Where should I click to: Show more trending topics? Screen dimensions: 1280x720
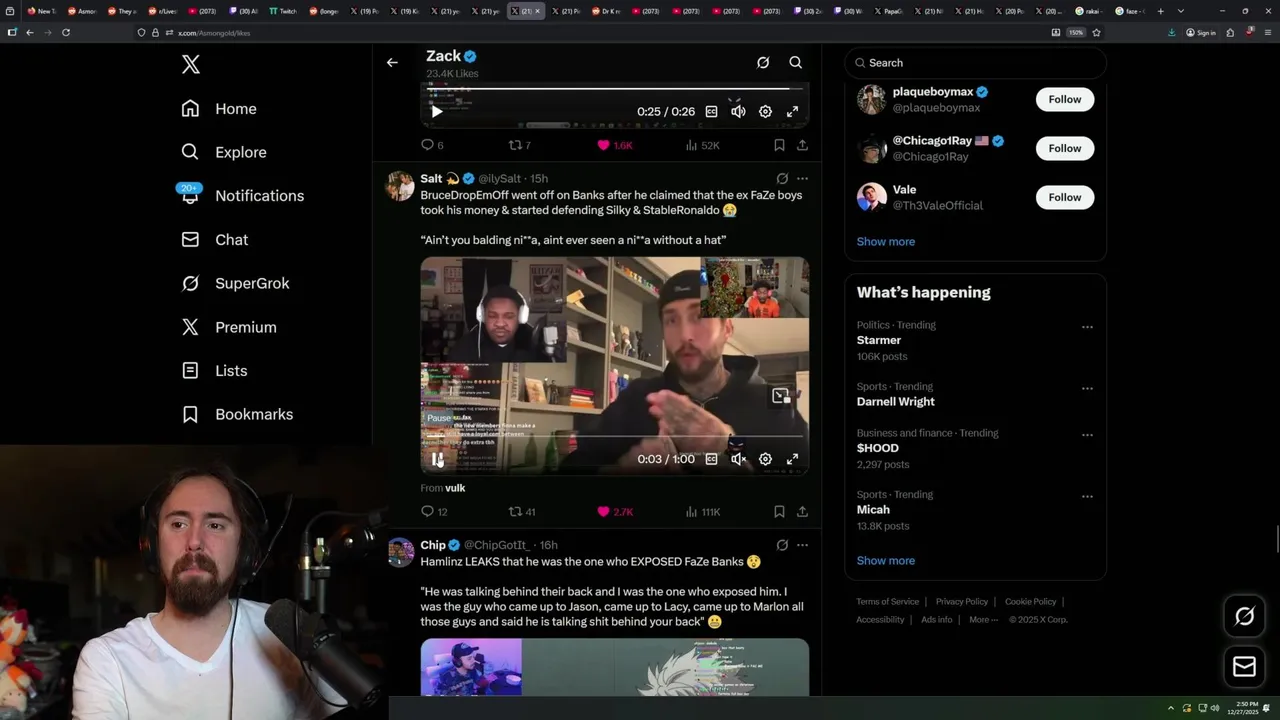point(886,560)
